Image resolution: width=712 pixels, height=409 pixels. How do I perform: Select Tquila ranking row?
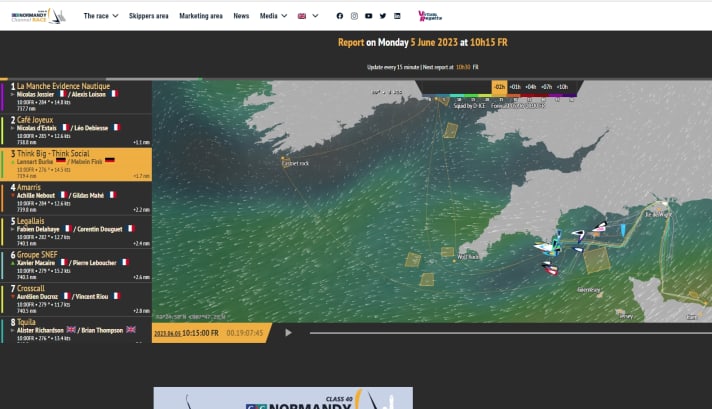(76, 330)
